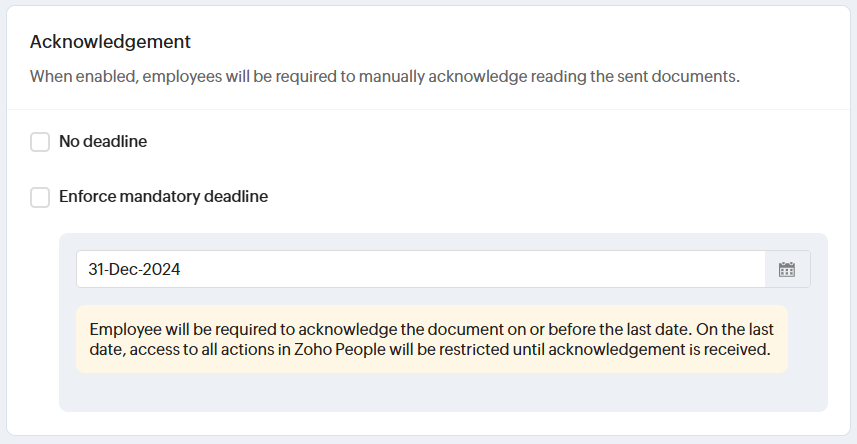The width and height of the screenshot is (857, 444).
Task: Click the 31-Dec-2024 date text
Action: click(134, 269)
